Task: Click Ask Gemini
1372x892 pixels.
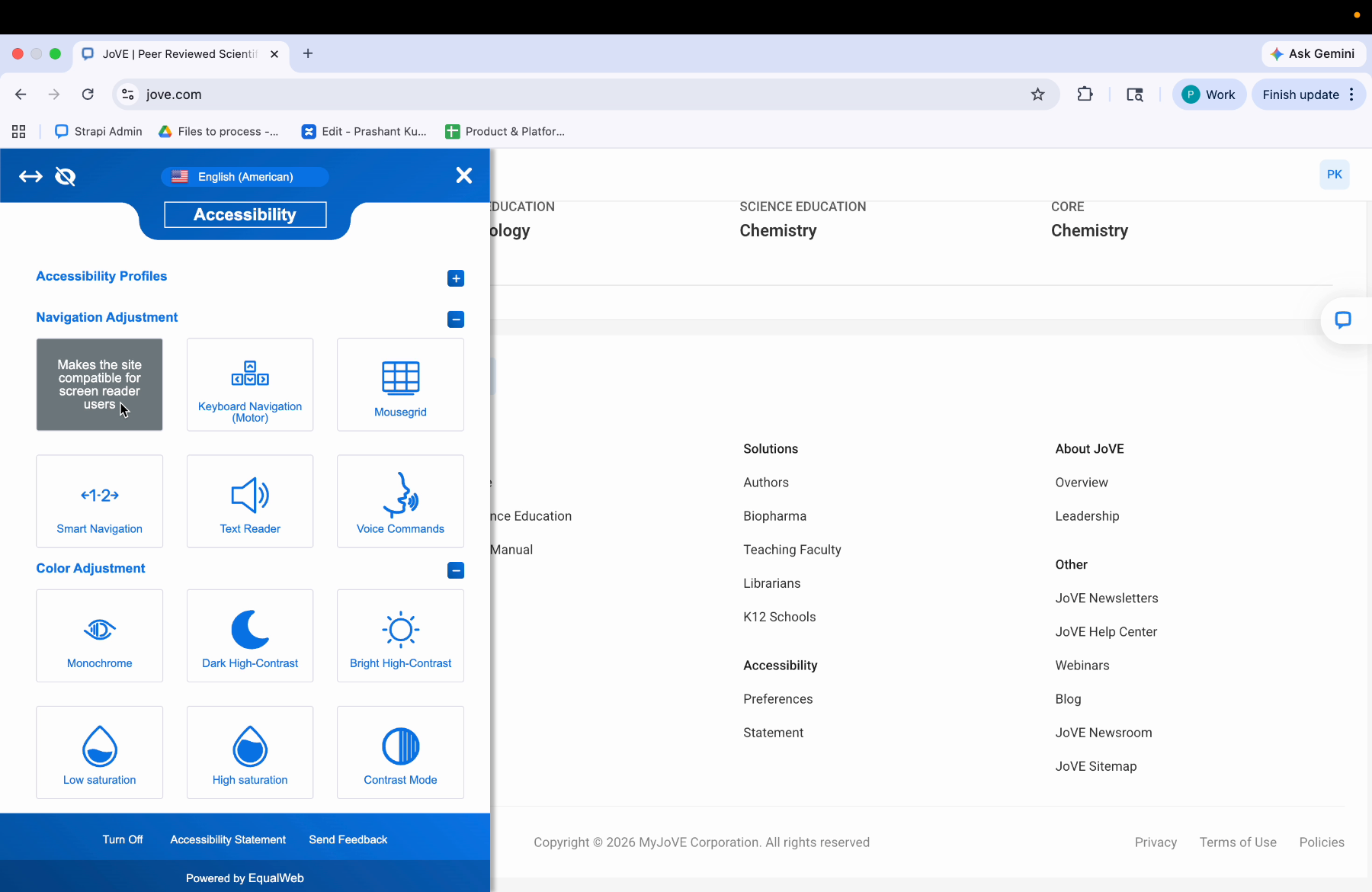Action: (x=1313, y=53)
